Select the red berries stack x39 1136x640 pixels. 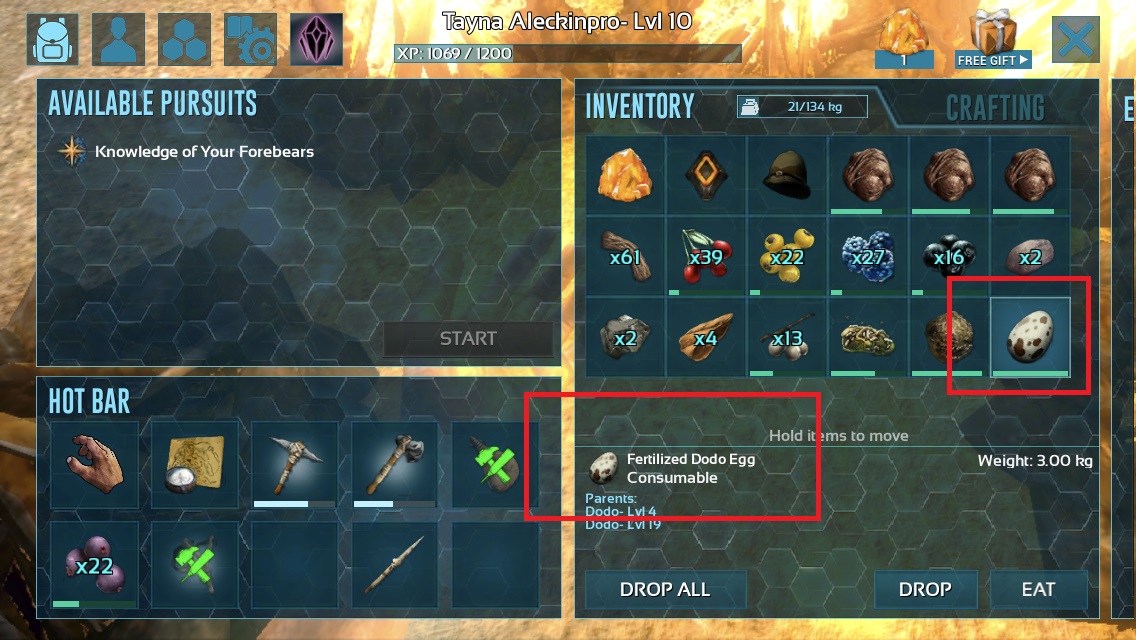(x=706, y=256)
